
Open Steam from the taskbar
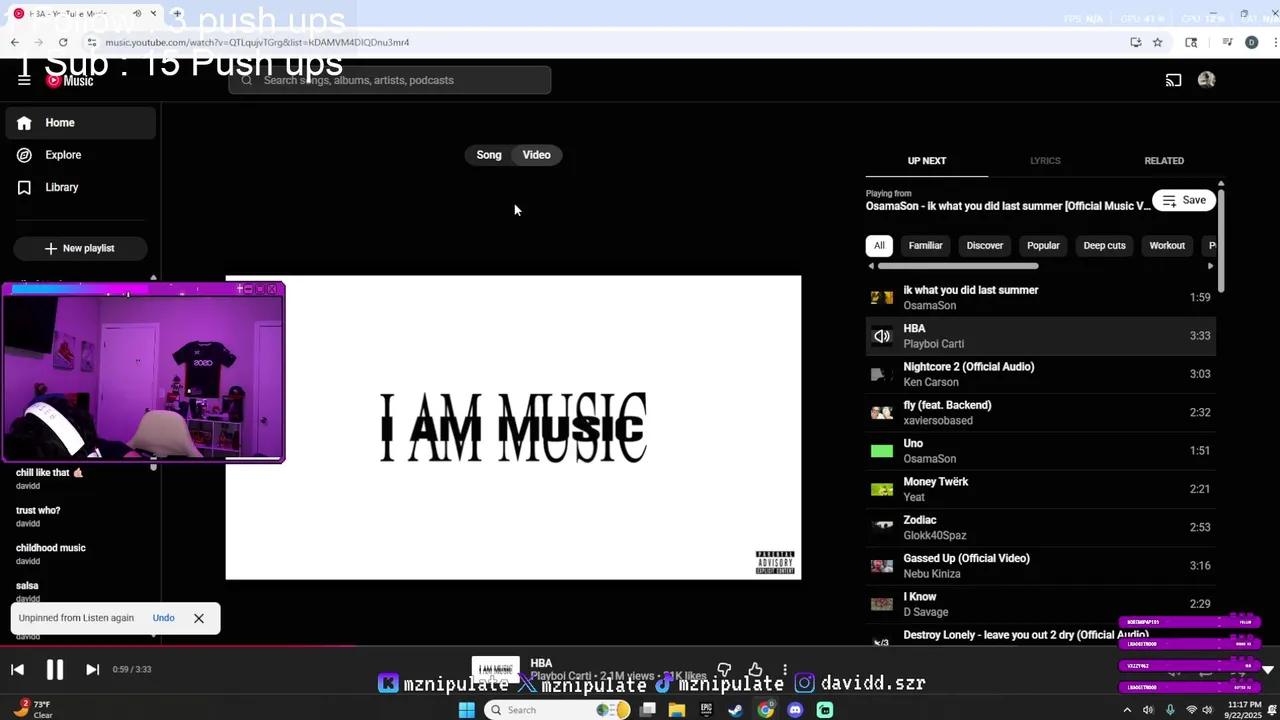(x=735, y=710)
